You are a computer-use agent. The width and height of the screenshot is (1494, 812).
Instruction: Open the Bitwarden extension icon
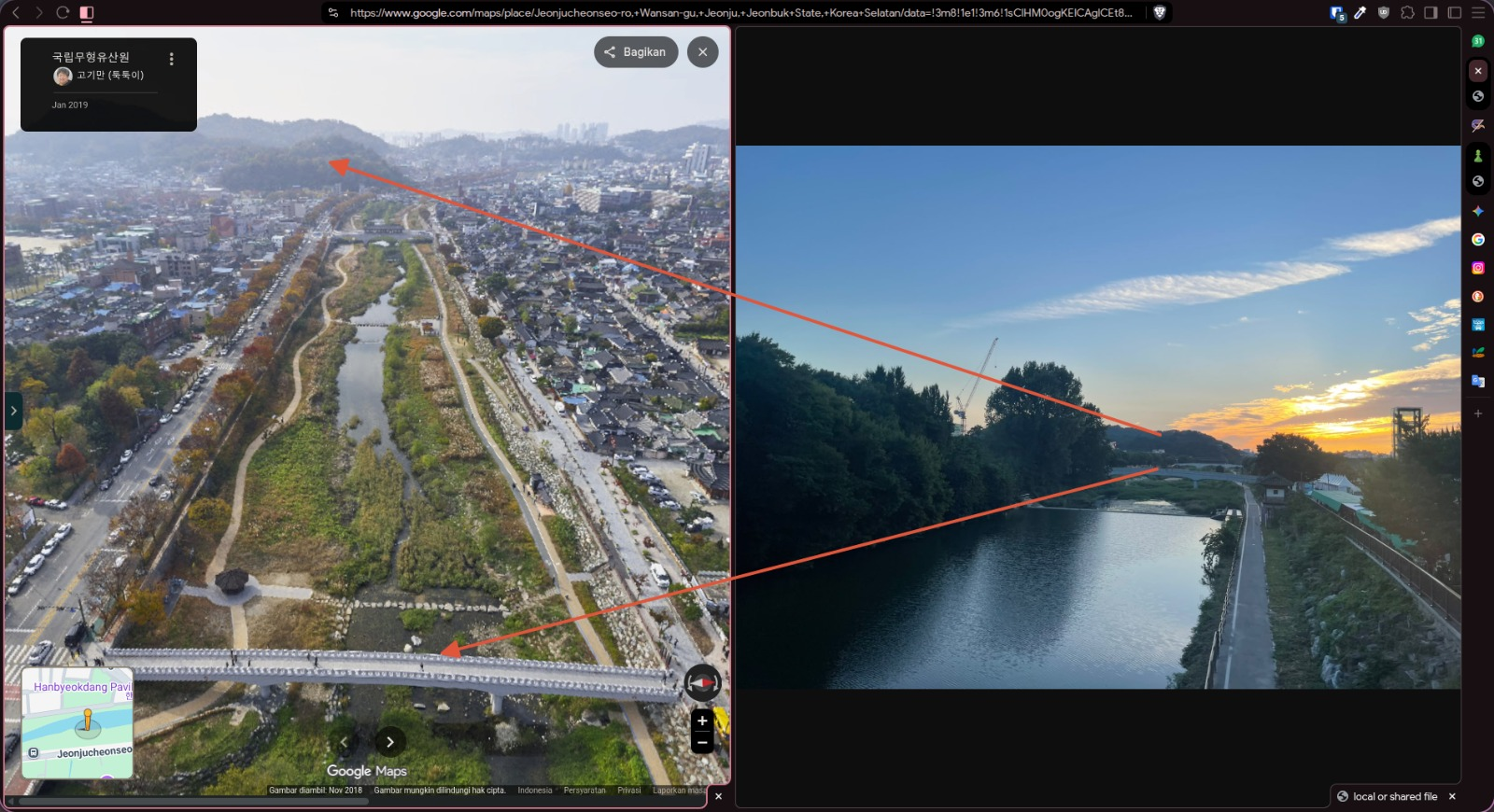pyautogui.click(x=1337, y=13)
